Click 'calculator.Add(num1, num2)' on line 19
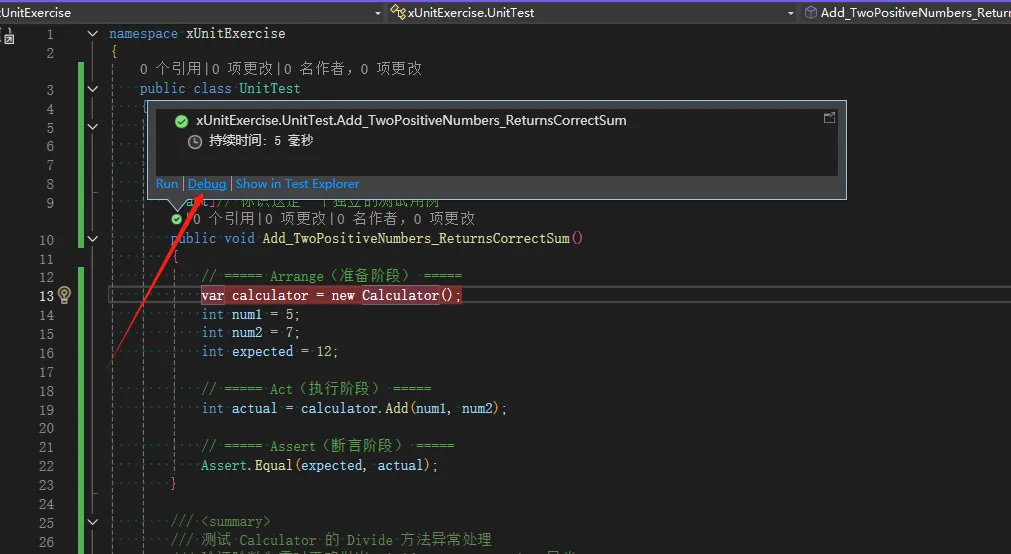 tap(400, 408)
